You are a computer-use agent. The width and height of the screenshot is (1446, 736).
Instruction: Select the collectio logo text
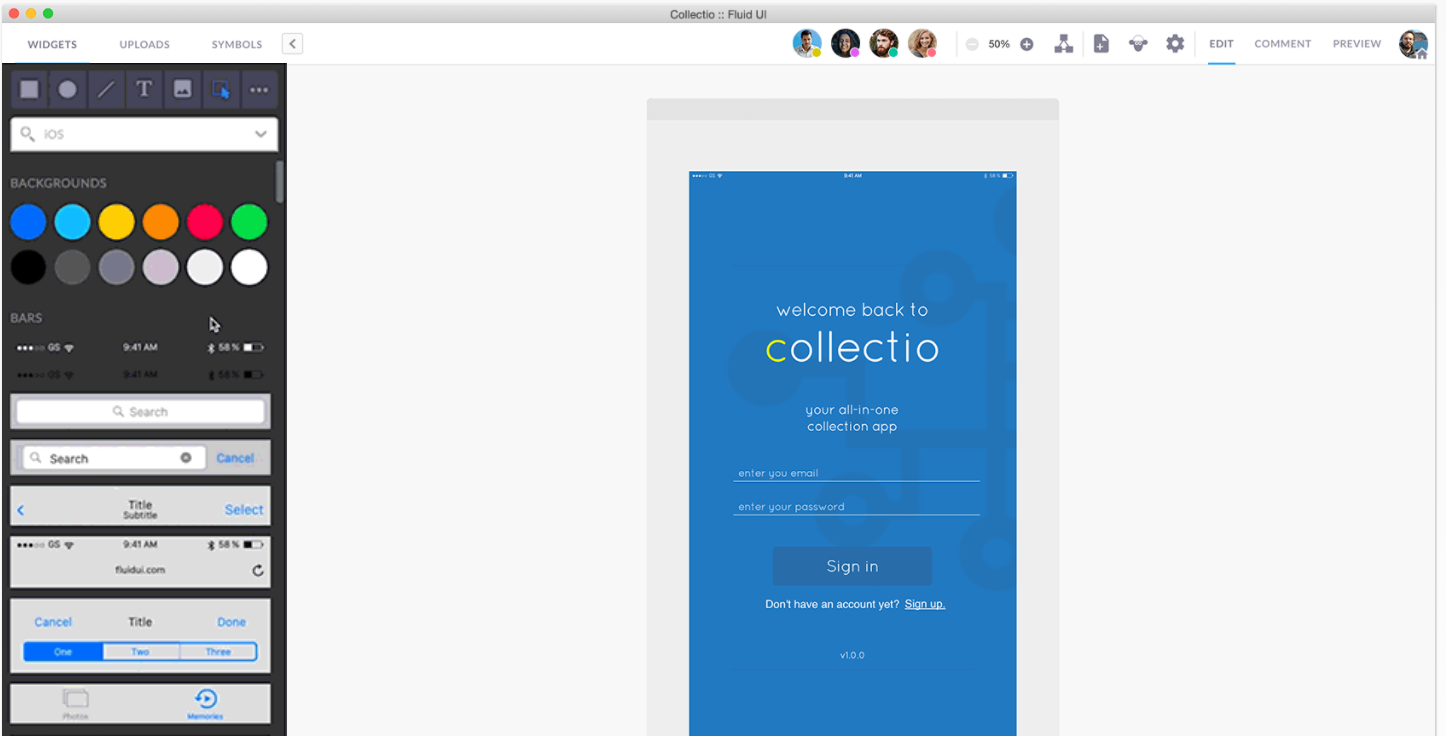pos(852,348)
